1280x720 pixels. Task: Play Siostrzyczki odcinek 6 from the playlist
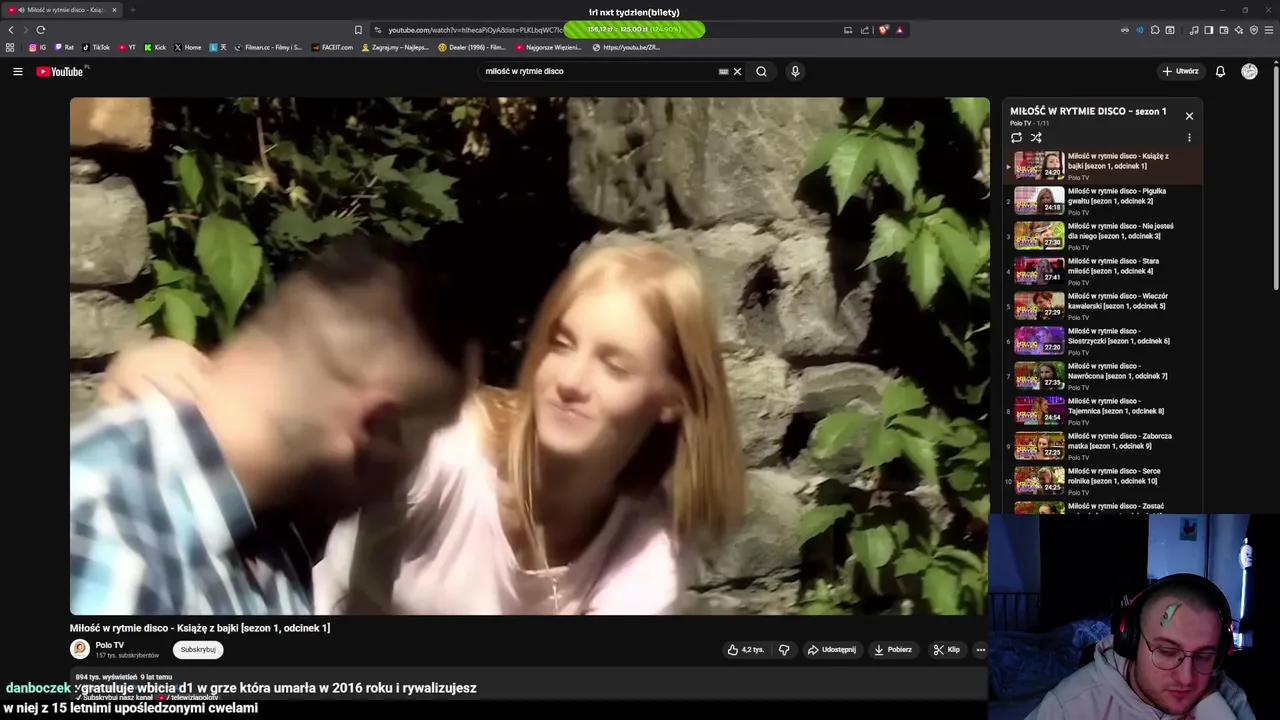pos(1102,341)
